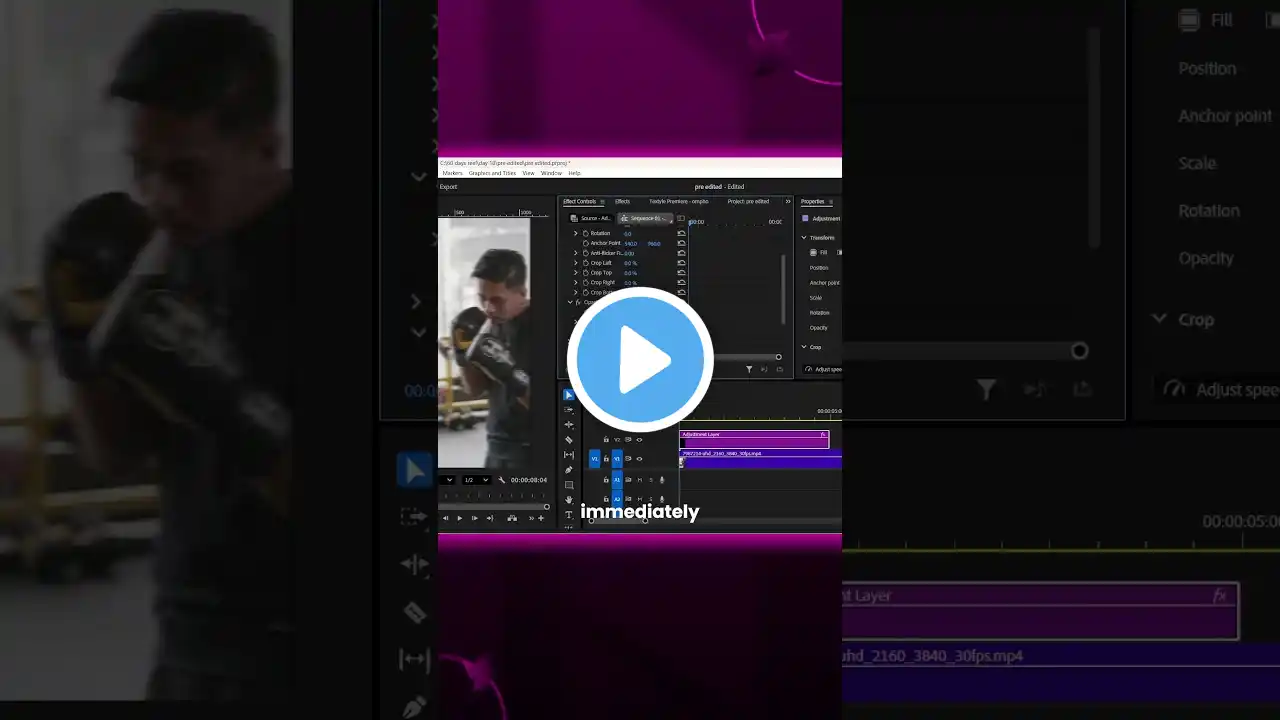Expand the Crop Top property
1280x720 pixels.
click(576, 273)
